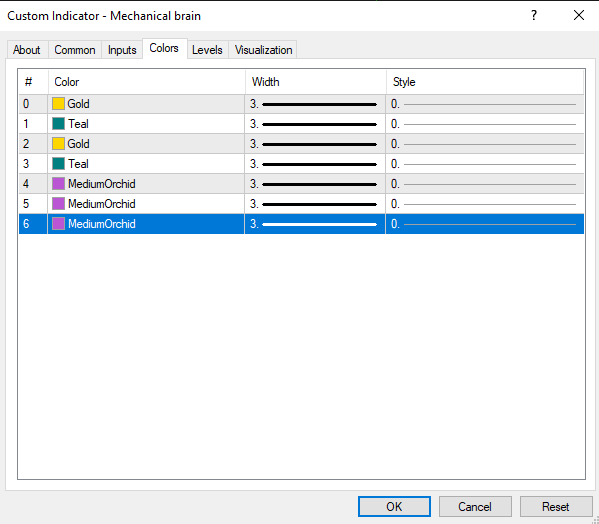Confirm changes with the OK button
The width and height of the screenshot is (599, 524).
click(394, 506)
